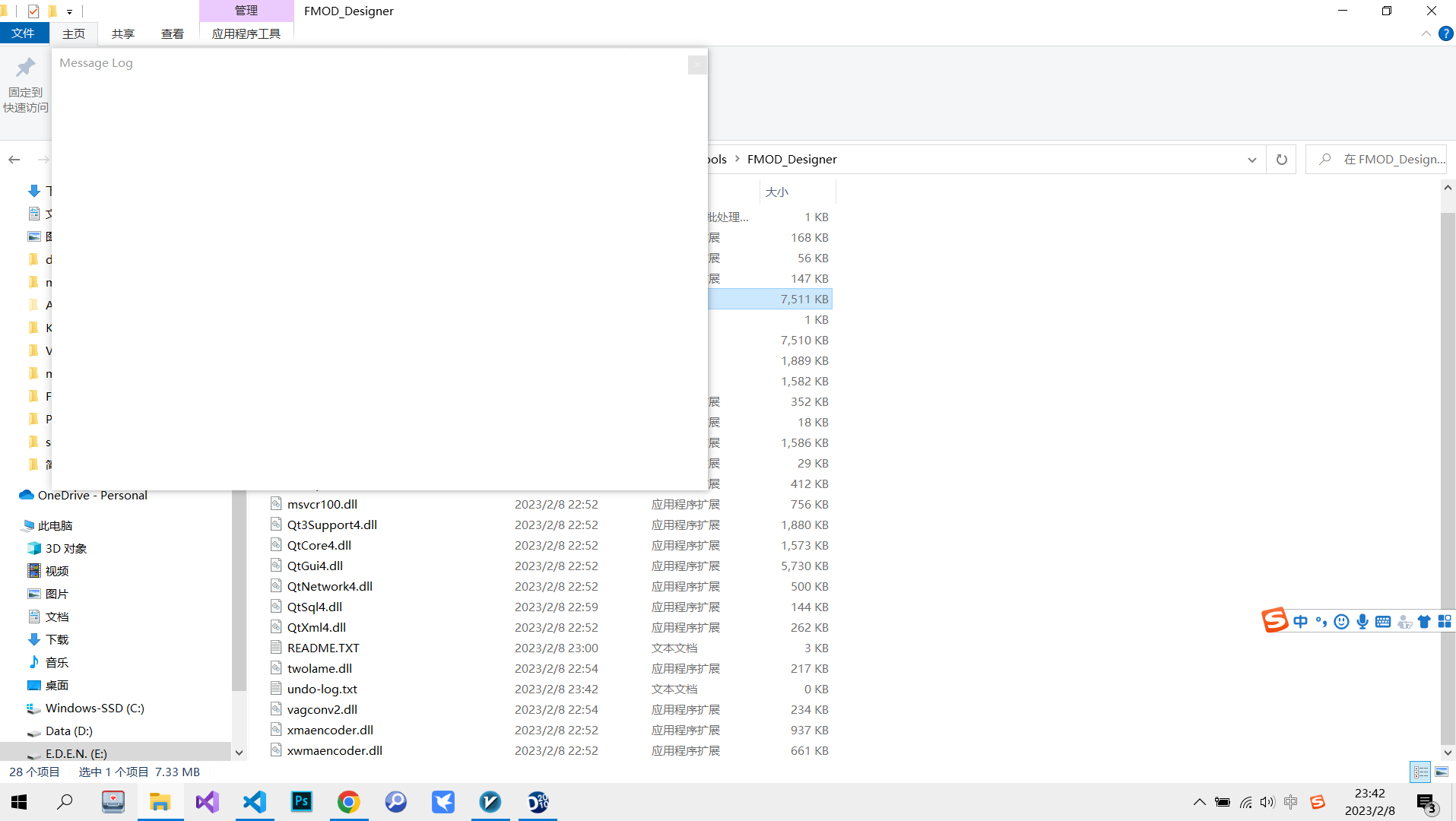Show hidden system tray icons
Screen dimensions: 1456x821
click(x=1199, y=802)
